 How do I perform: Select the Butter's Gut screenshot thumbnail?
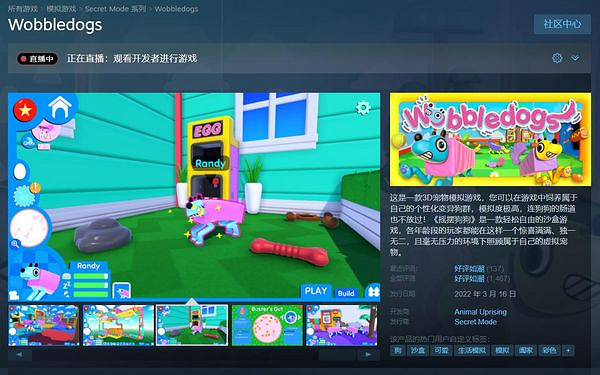click(267, 325)
